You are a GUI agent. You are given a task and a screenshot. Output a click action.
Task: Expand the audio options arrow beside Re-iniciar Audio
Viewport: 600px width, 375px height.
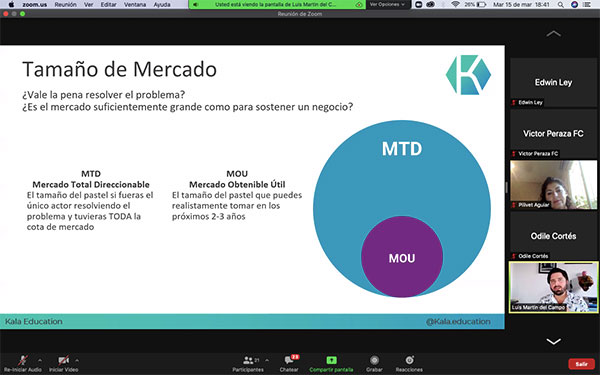(40, 360)
